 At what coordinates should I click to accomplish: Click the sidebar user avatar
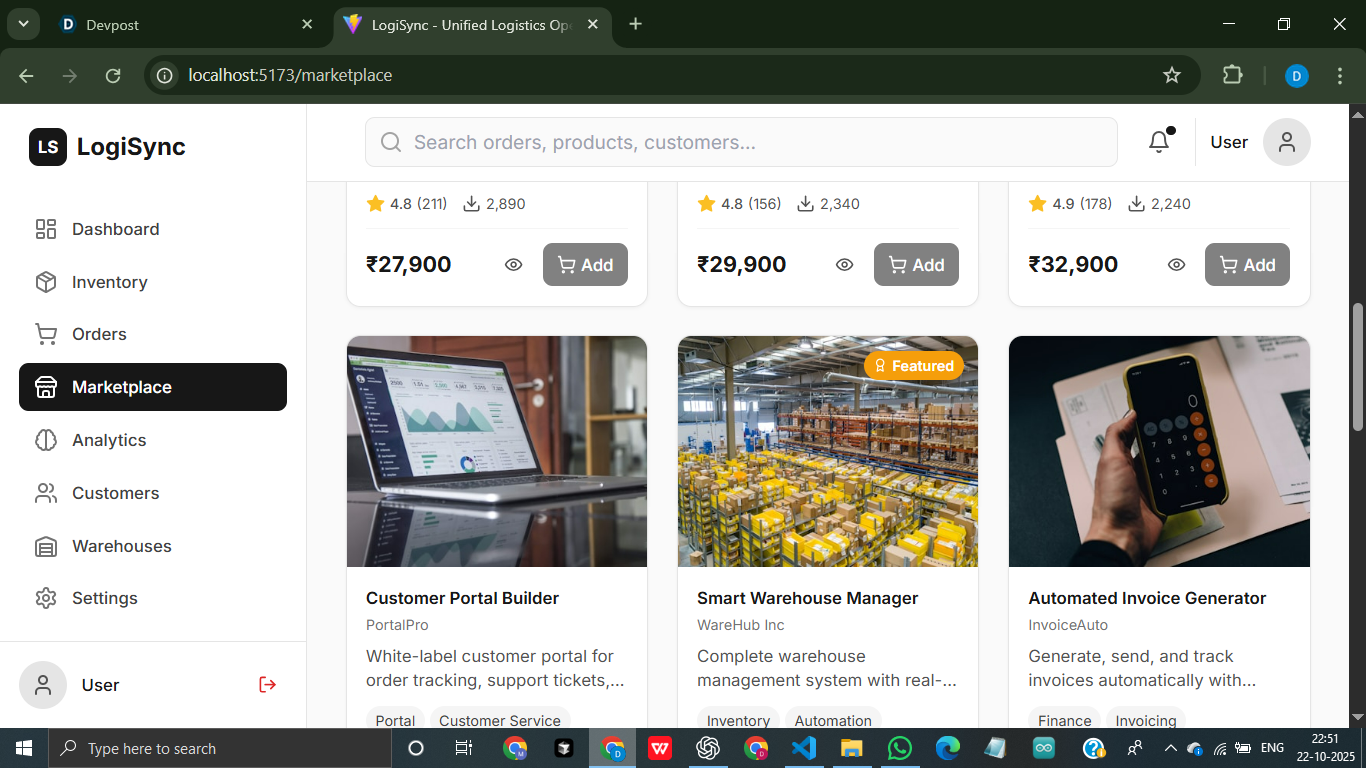(x=43, y=685)
